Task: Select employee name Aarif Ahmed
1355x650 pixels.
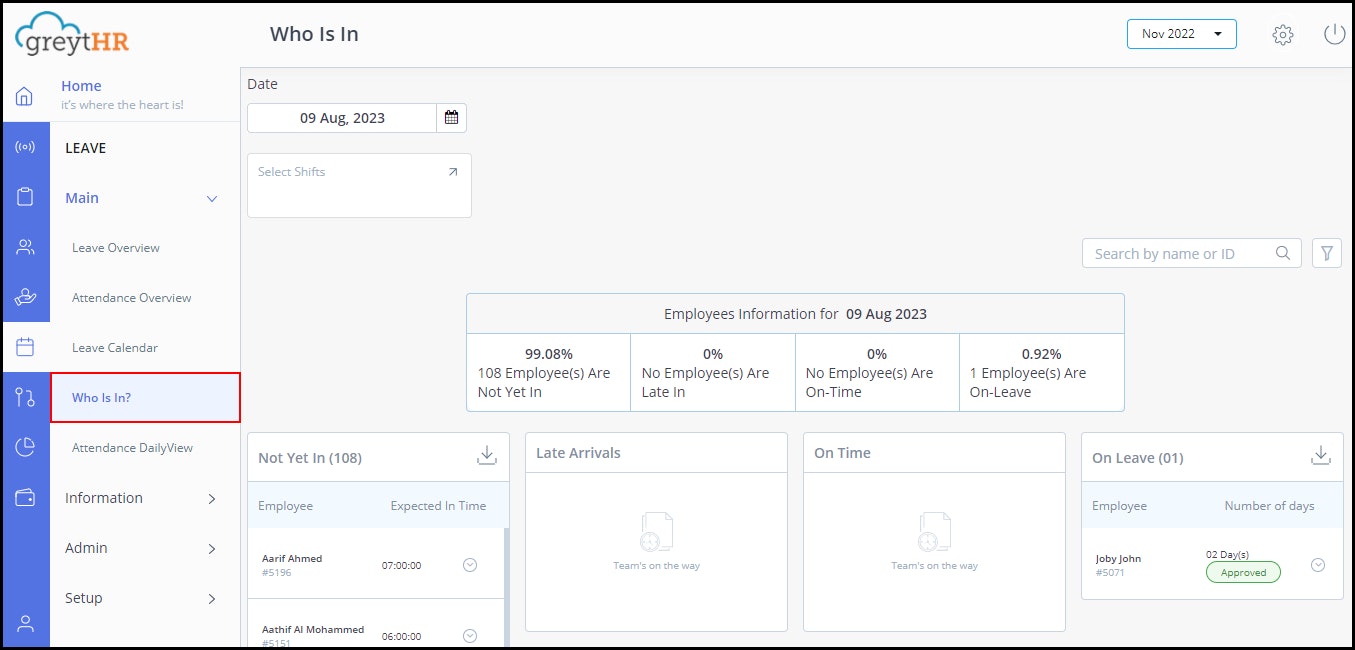Action: [x=292, y=559]
